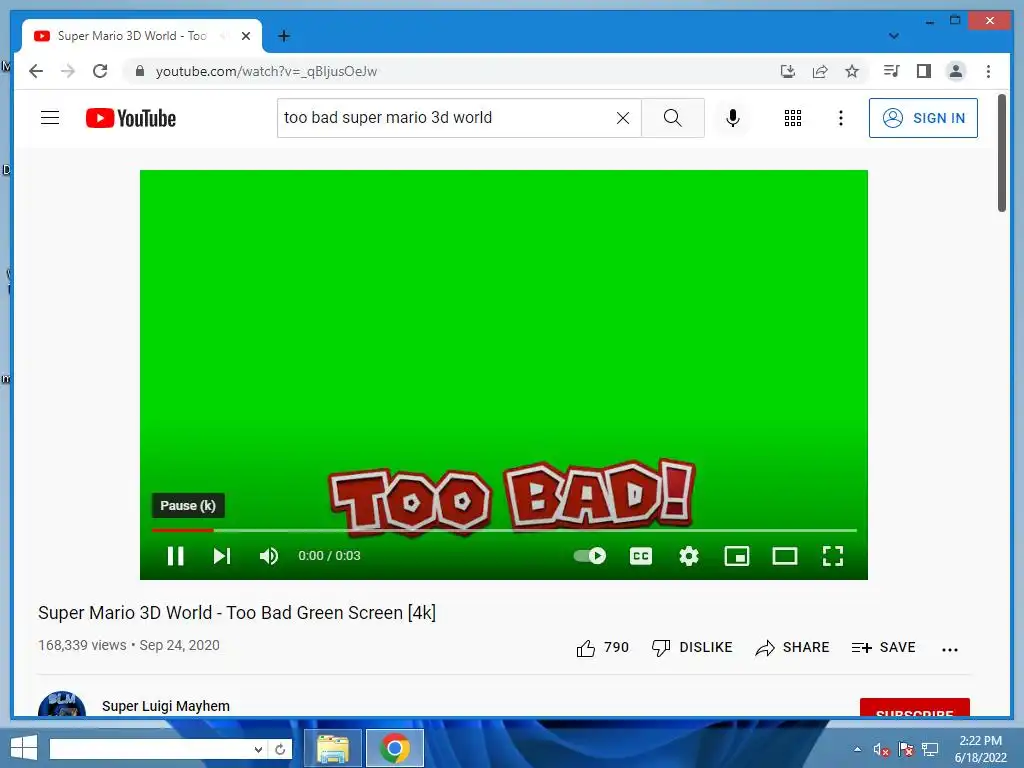The width and height of the screenshot is (1024, 768).
Task: Search with your voice microphone
Action: (x=733, y=118)
